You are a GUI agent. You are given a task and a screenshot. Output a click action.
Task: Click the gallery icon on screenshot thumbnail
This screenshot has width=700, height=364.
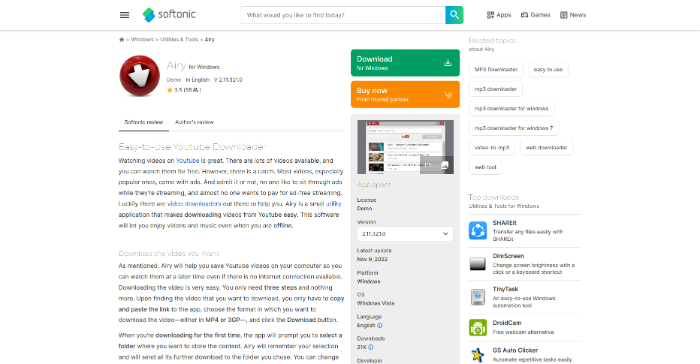coord(444,166)
